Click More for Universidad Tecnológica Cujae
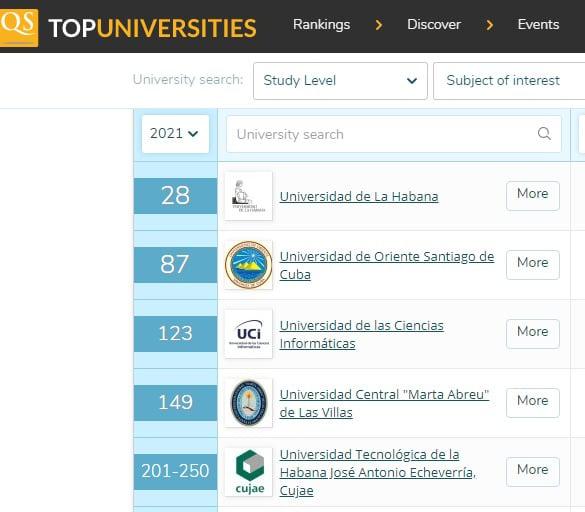The image size is (585, 512). point(533,472)
